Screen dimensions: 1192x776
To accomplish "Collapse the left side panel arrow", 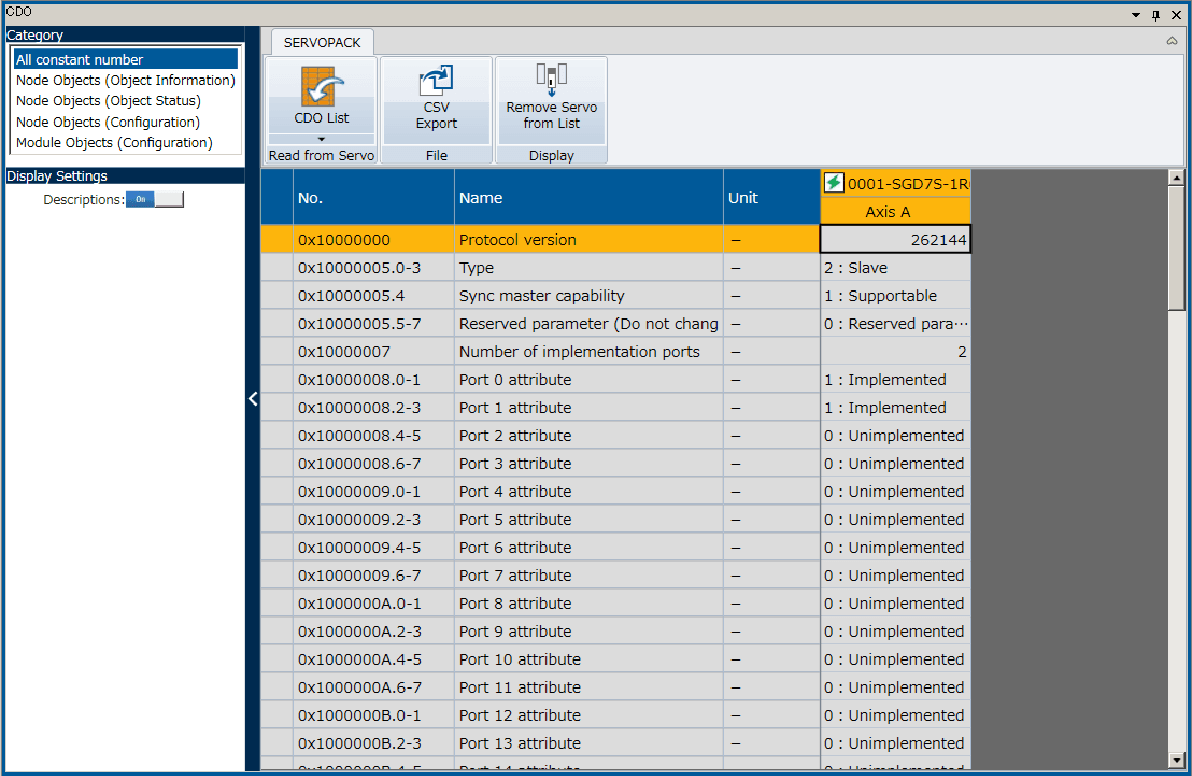I will click(253, 398).
